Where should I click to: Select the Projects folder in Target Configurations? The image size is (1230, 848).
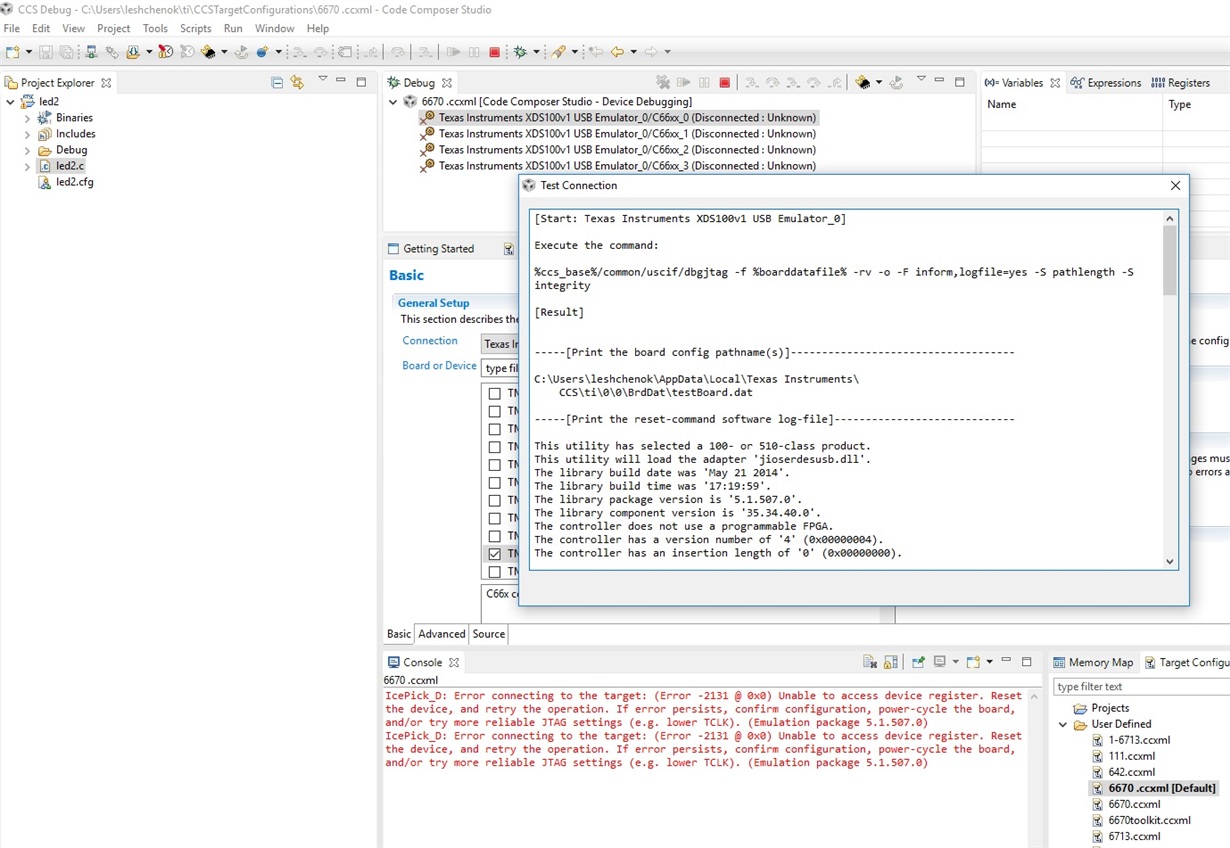click(x=1101, y=708)
